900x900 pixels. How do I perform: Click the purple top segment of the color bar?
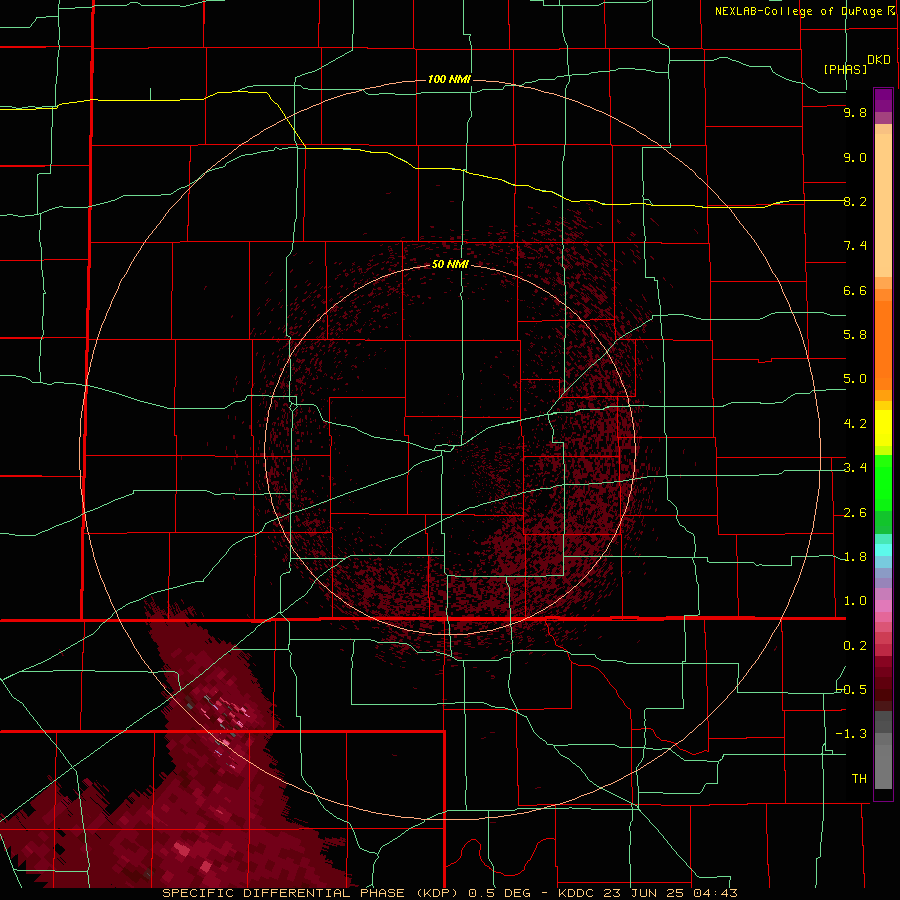[x=883, y=100]
